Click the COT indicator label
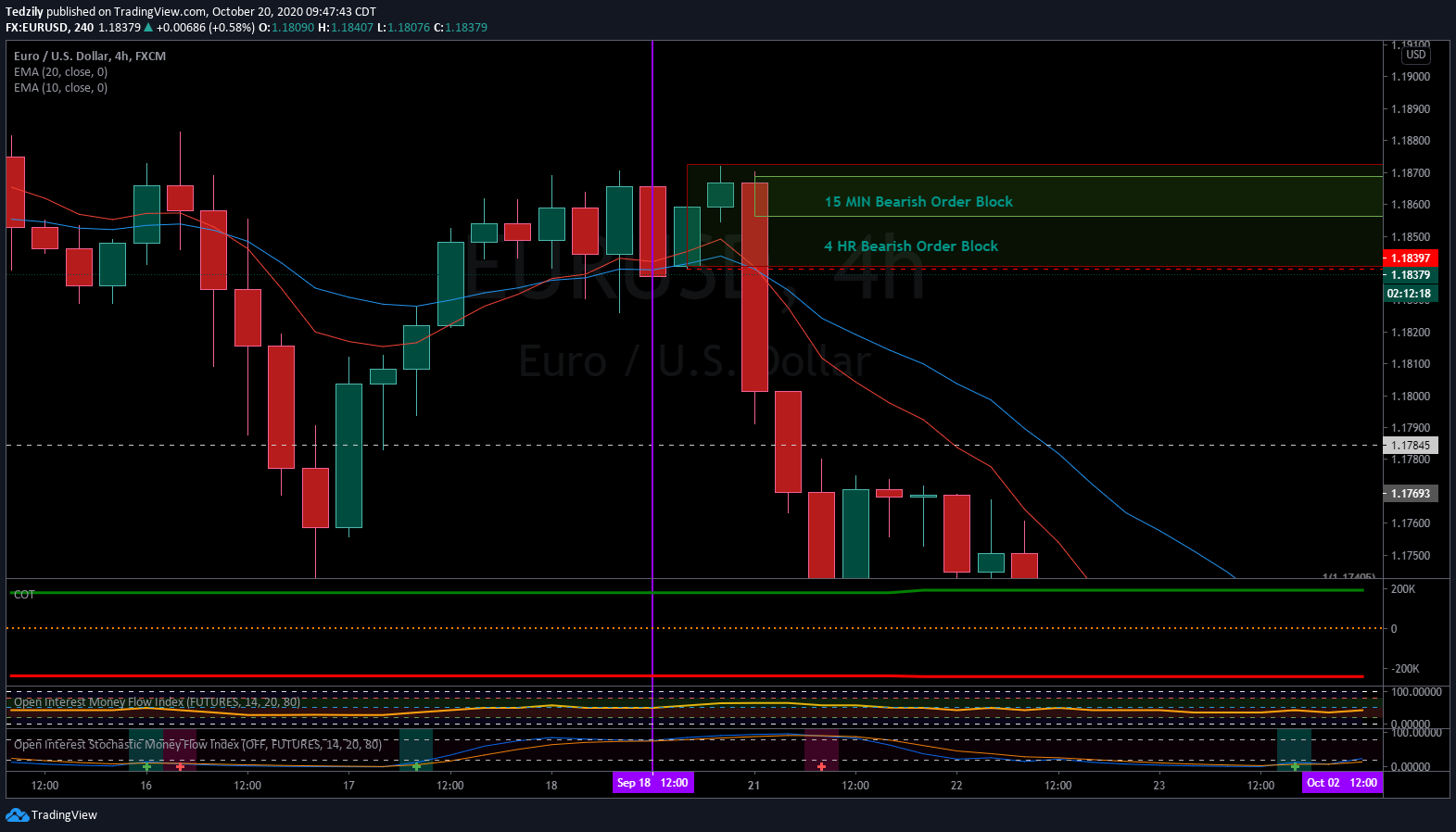 pyautogui.click(x=24, y=595)
